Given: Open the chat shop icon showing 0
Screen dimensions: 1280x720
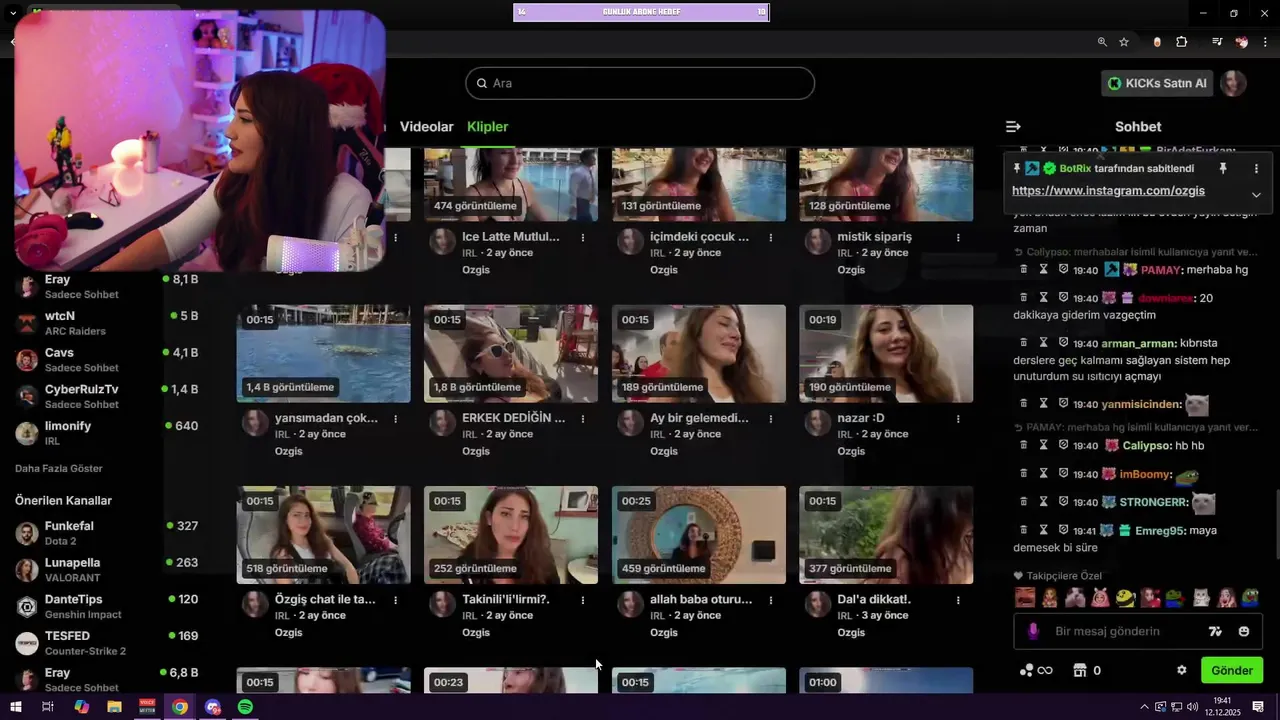Looking at the screenshot, I should click(1087, 670).
